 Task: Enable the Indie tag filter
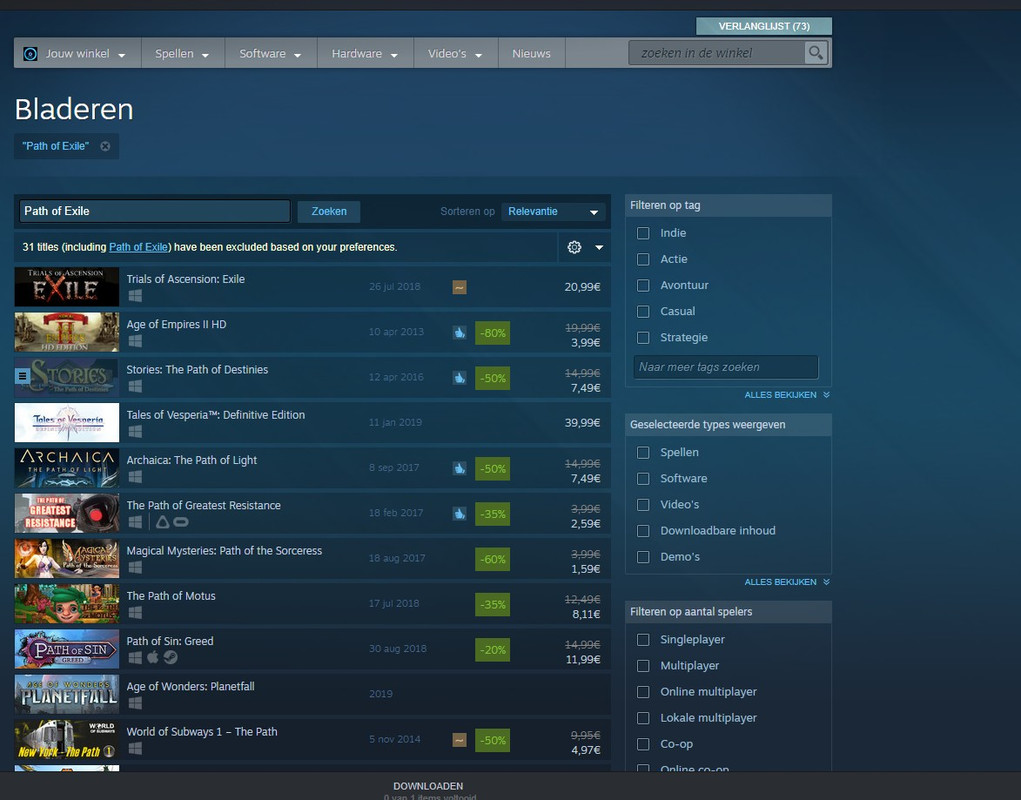[x=643, y=233]
